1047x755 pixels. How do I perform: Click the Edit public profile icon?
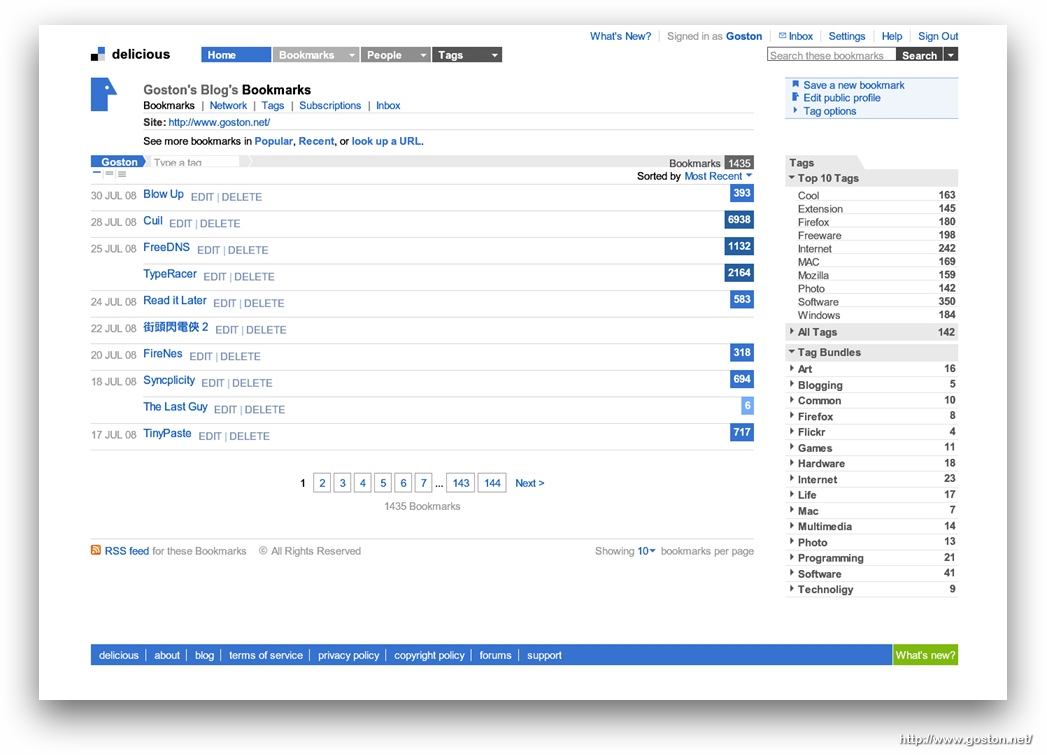point(795,97)
